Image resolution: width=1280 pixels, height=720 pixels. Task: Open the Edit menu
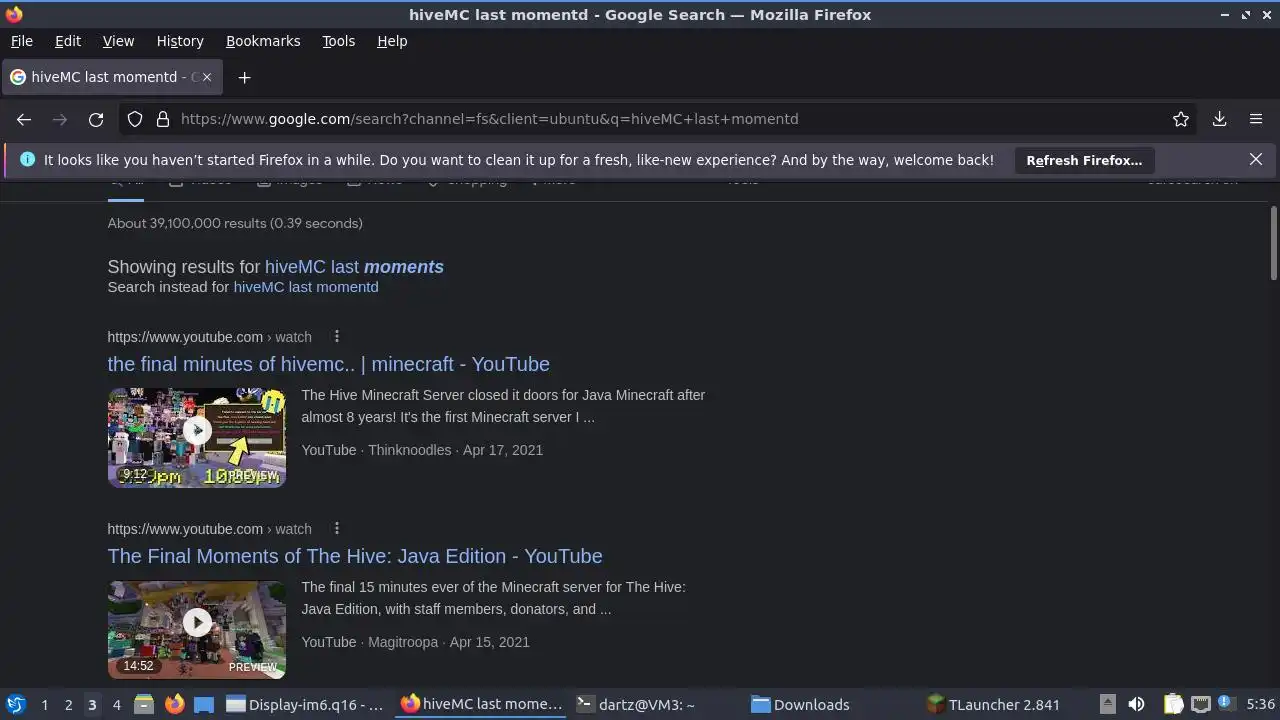coord(68,41)
